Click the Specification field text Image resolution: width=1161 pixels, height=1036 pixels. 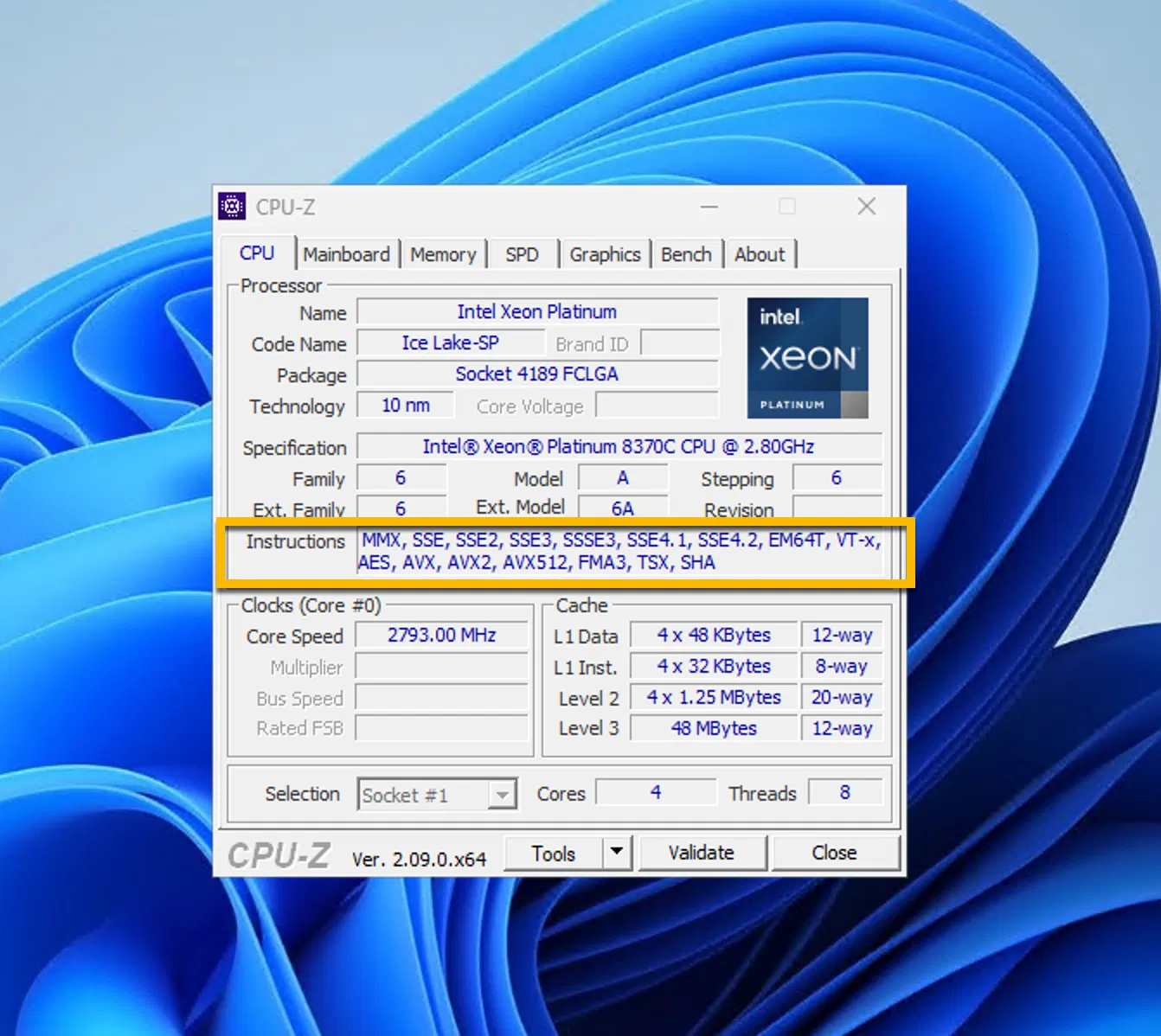(x=618, y=447)
